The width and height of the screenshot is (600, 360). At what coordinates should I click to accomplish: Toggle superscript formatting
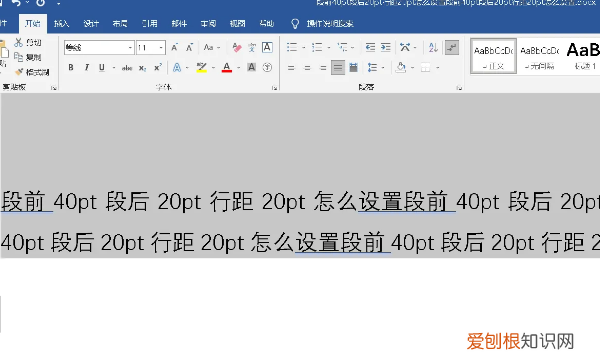[x=158, y=68]
